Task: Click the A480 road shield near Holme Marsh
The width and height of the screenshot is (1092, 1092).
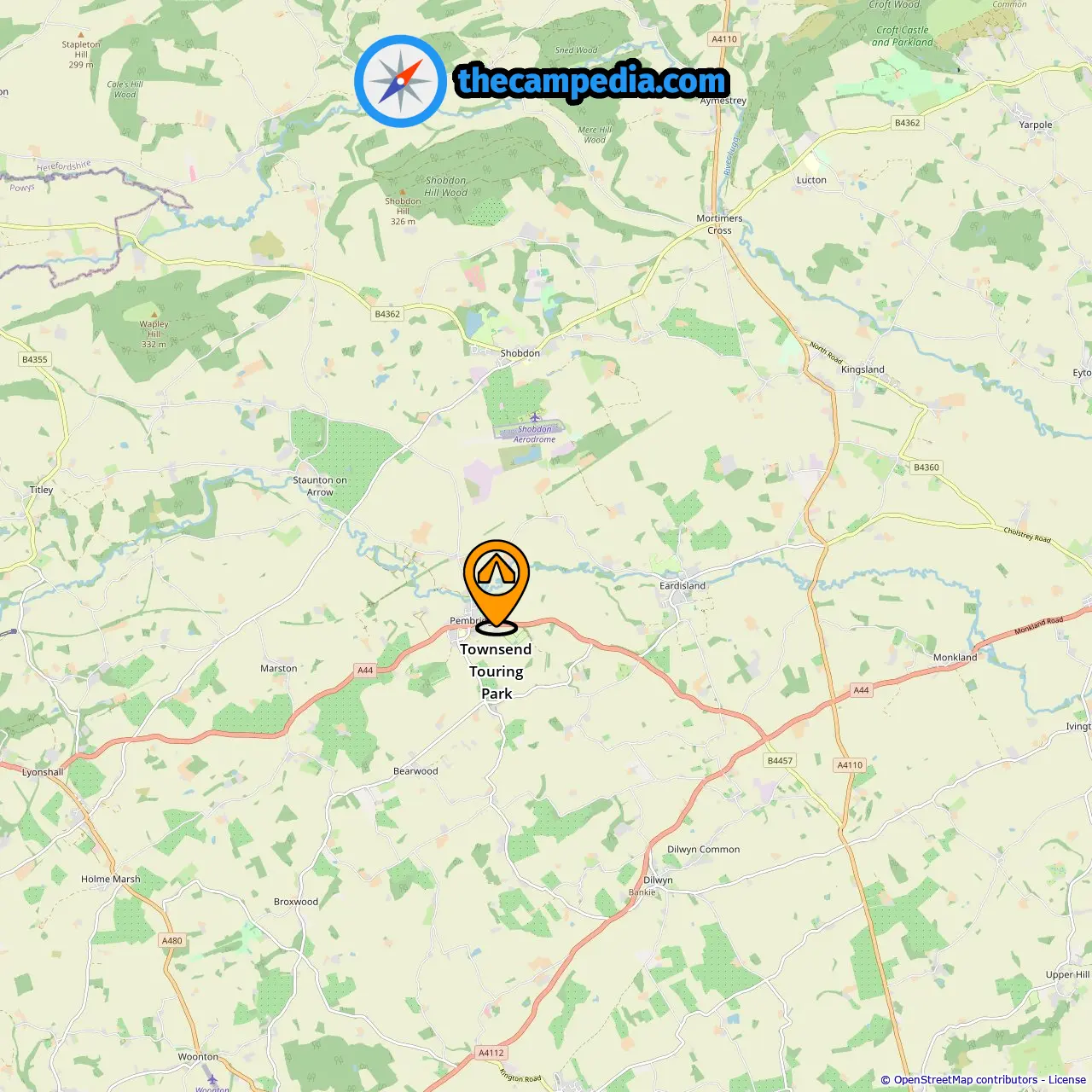Action: tap(172, 941)
